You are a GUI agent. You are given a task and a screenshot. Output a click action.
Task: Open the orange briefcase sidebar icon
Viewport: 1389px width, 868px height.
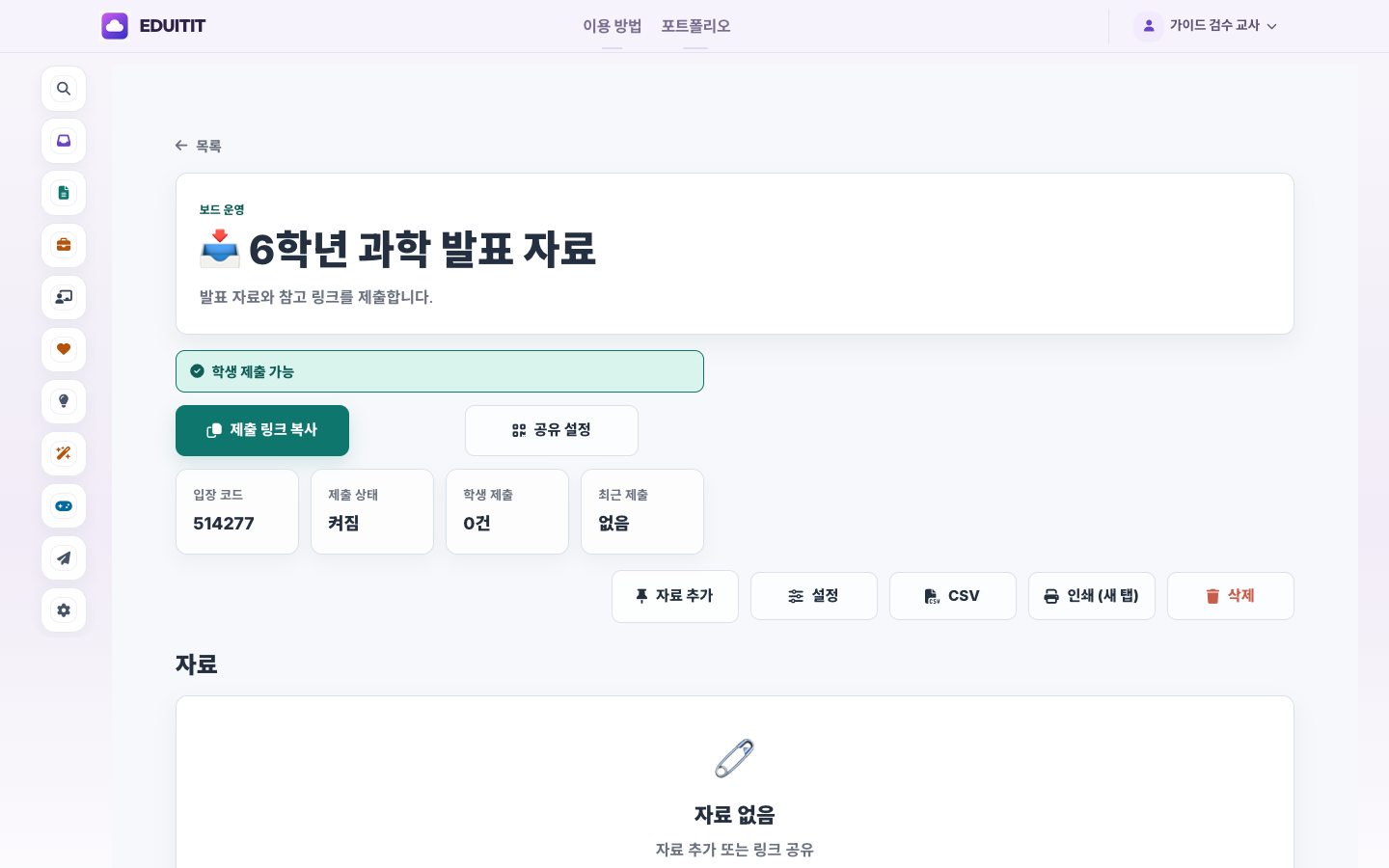[64, 245]
